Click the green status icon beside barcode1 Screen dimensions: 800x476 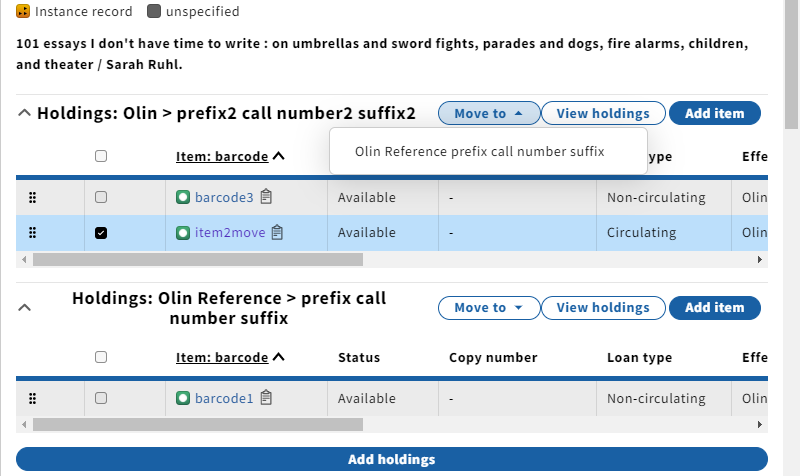click(x=183, y=398)
